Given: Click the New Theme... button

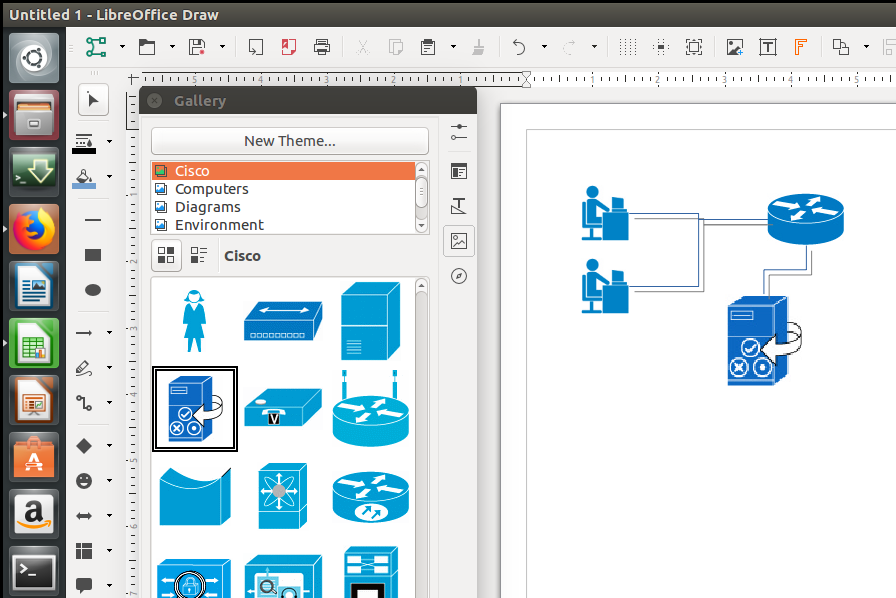Looking at the screenshot, I should point(289,141).
